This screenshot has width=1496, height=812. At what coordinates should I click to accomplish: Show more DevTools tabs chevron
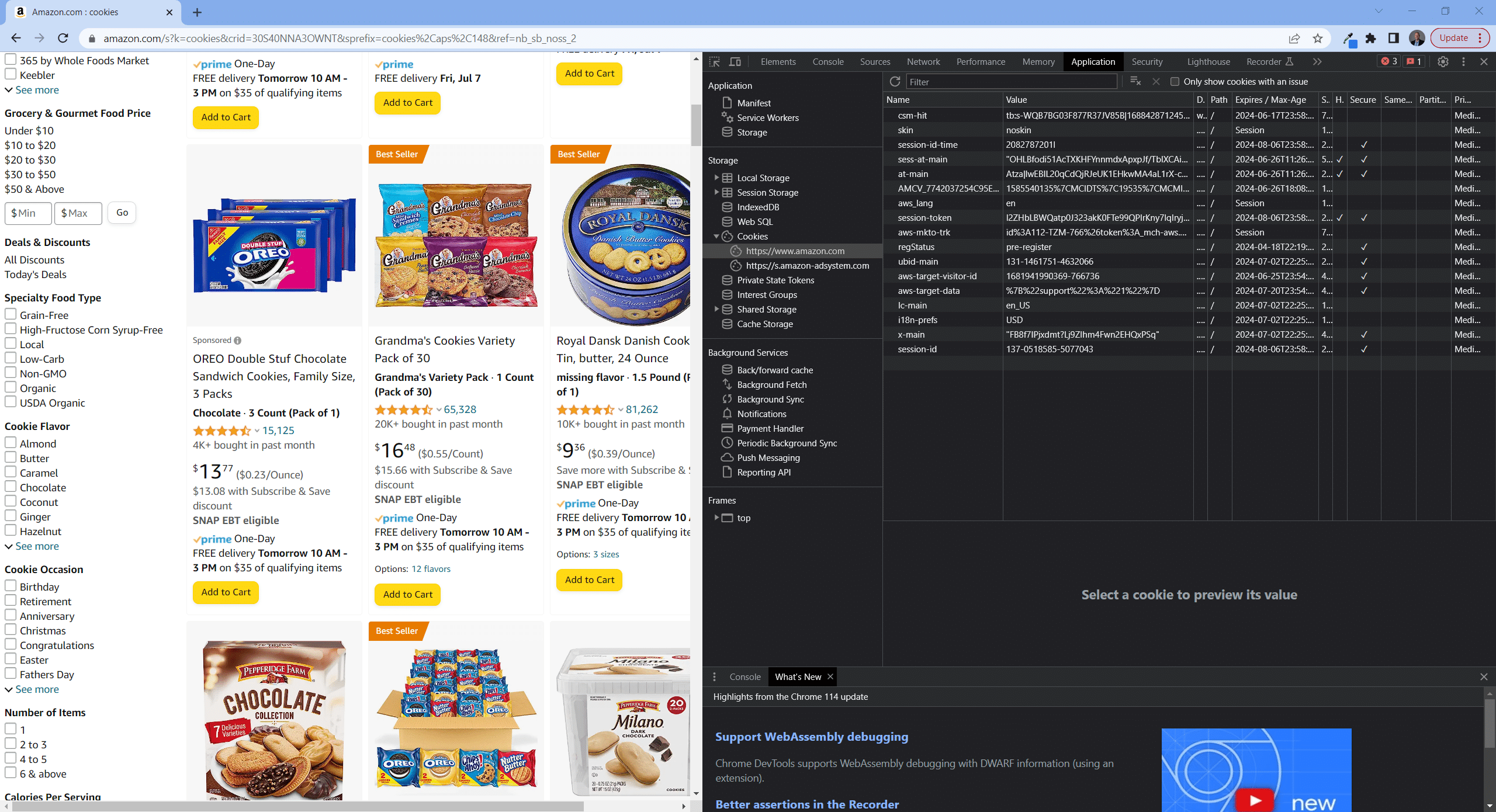click(x=1317, y=61)
